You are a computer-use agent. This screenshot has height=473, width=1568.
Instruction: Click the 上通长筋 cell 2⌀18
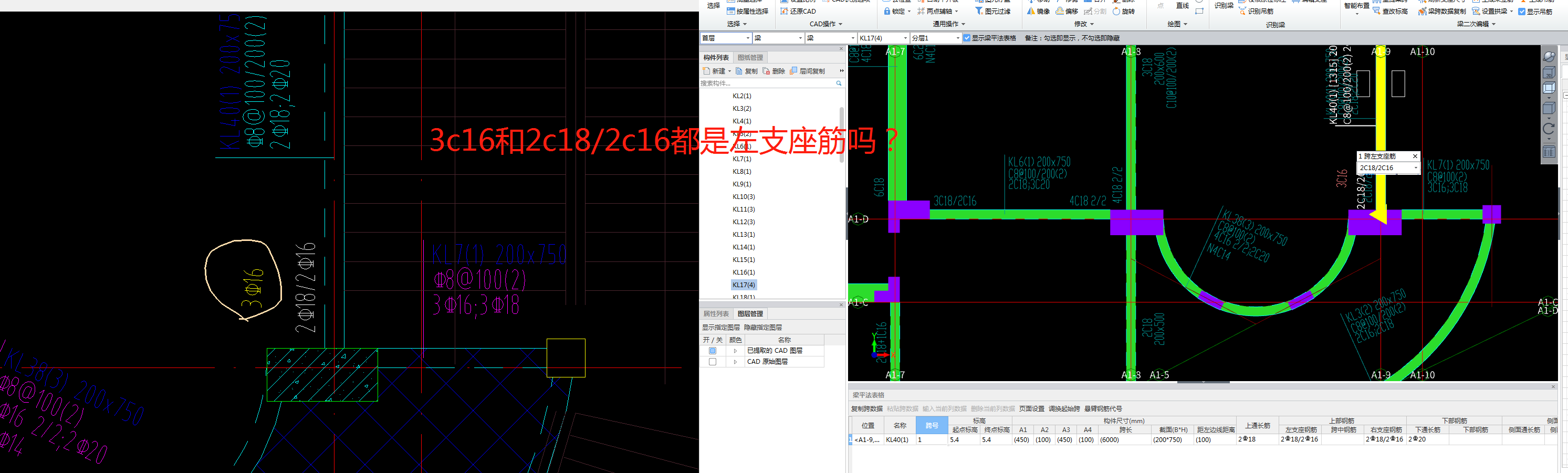tap(1257, 439)
